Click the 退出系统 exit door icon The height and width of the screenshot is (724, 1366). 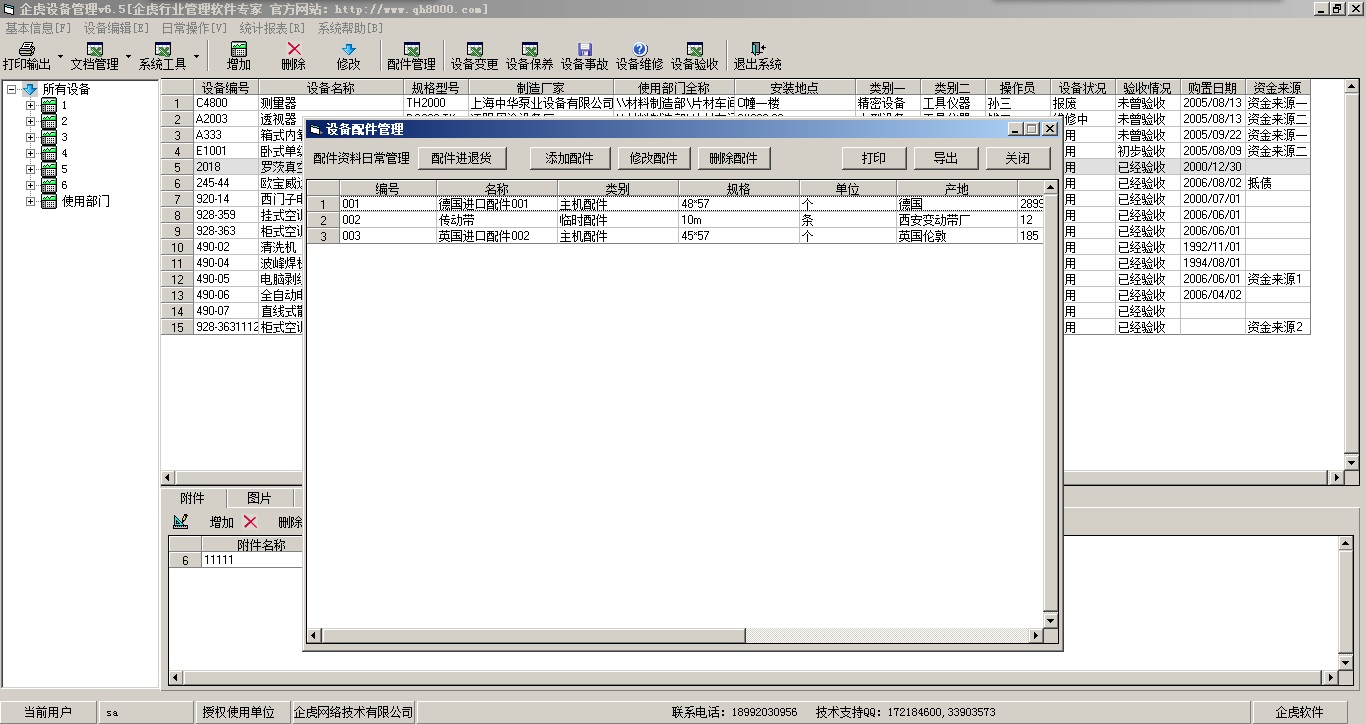click(758, 49)
